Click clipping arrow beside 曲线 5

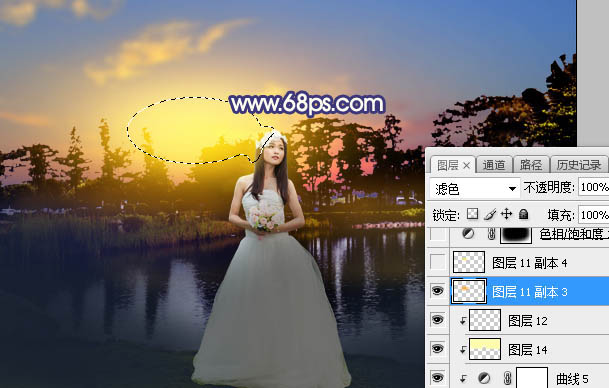(463, 378)
